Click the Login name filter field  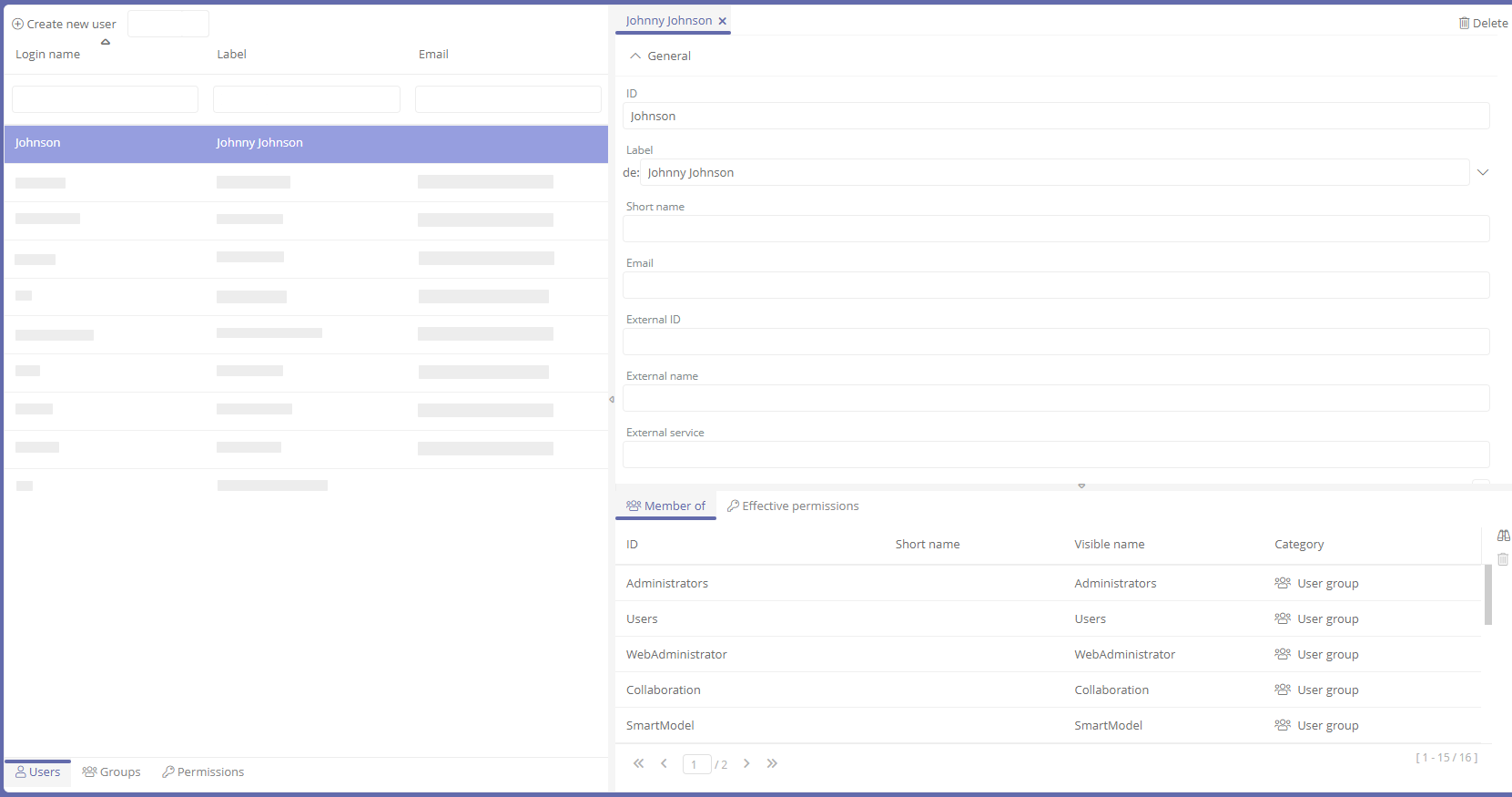(105, 99)
